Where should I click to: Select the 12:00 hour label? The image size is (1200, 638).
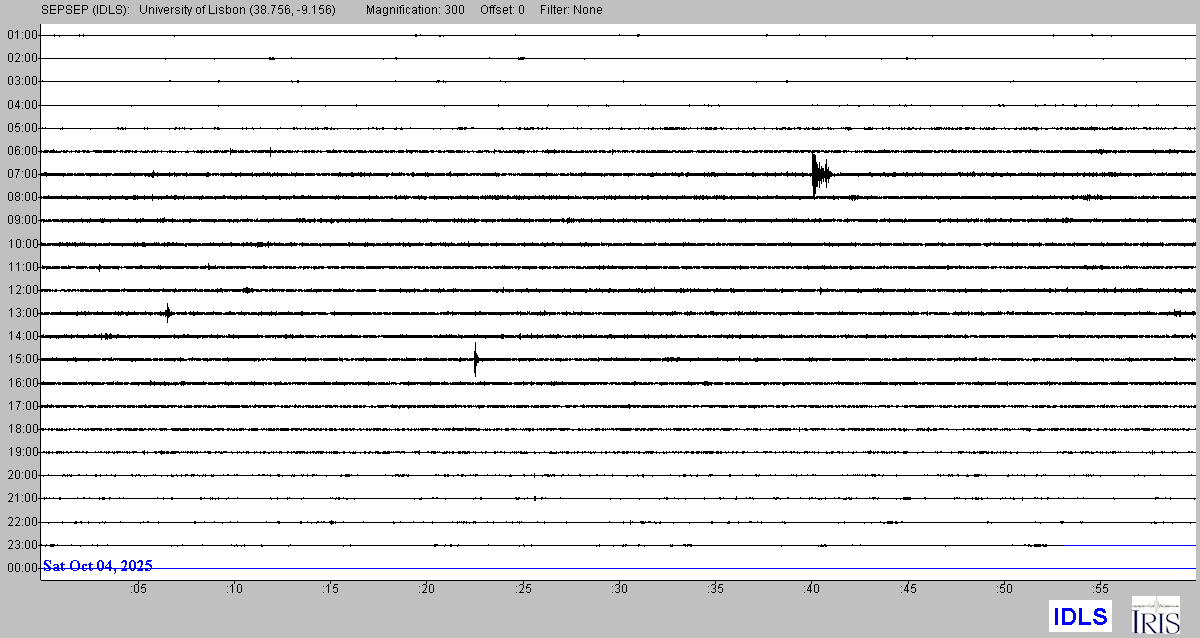click(22, 290)
